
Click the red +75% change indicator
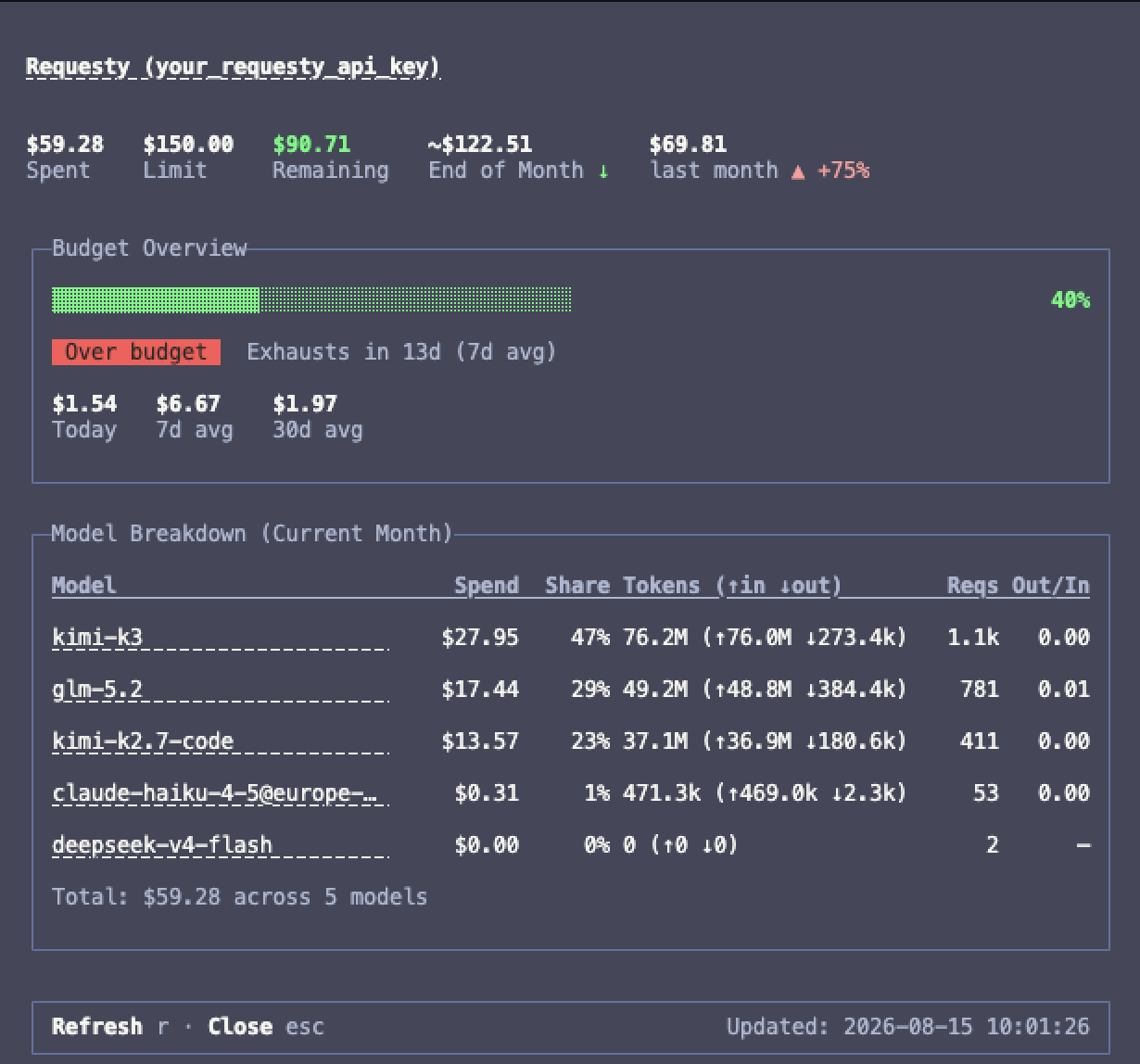pyautogui.click(x=843, y=170)
